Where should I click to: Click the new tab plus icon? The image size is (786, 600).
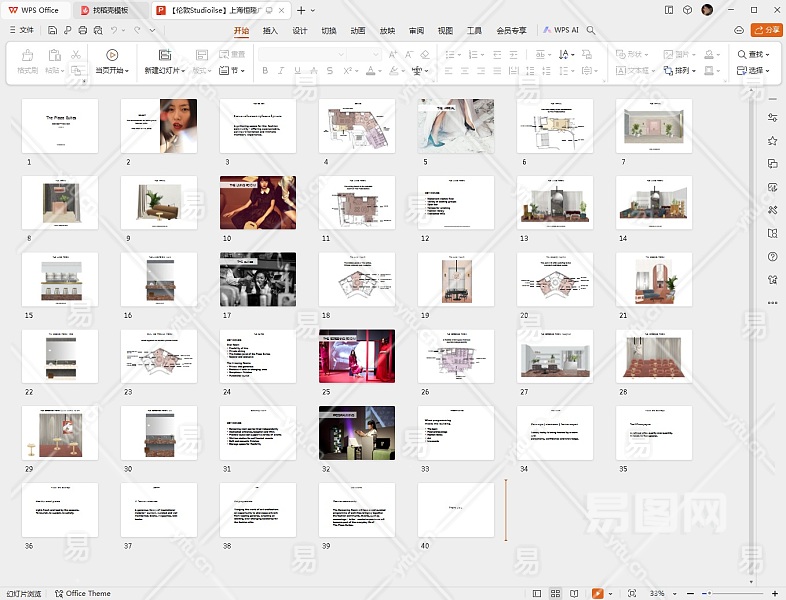point(300,10)
